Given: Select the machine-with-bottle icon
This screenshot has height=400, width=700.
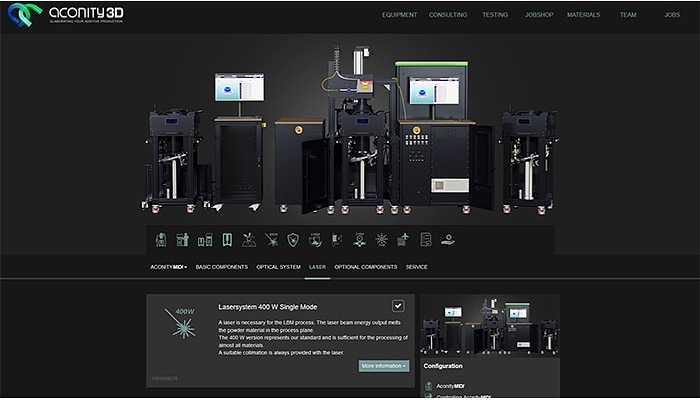Looking at the screenshot, I should (183, 240).
